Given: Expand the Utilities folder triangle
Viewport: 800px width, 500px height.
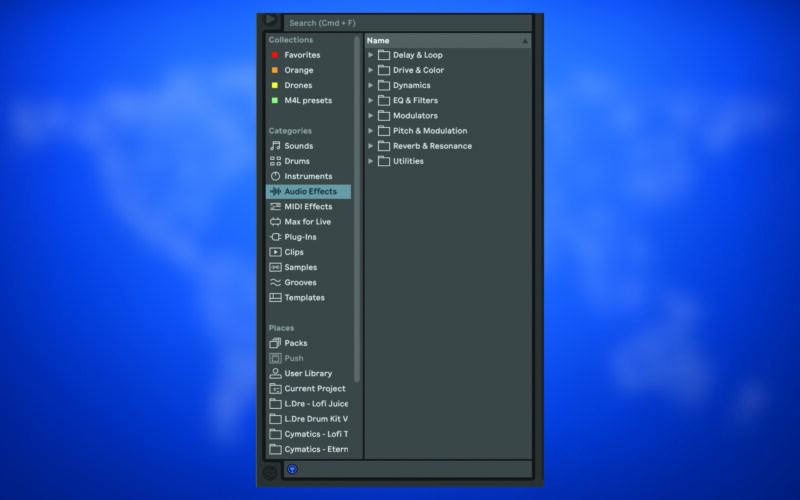Looking at the screenshot, I should point(371,161).
